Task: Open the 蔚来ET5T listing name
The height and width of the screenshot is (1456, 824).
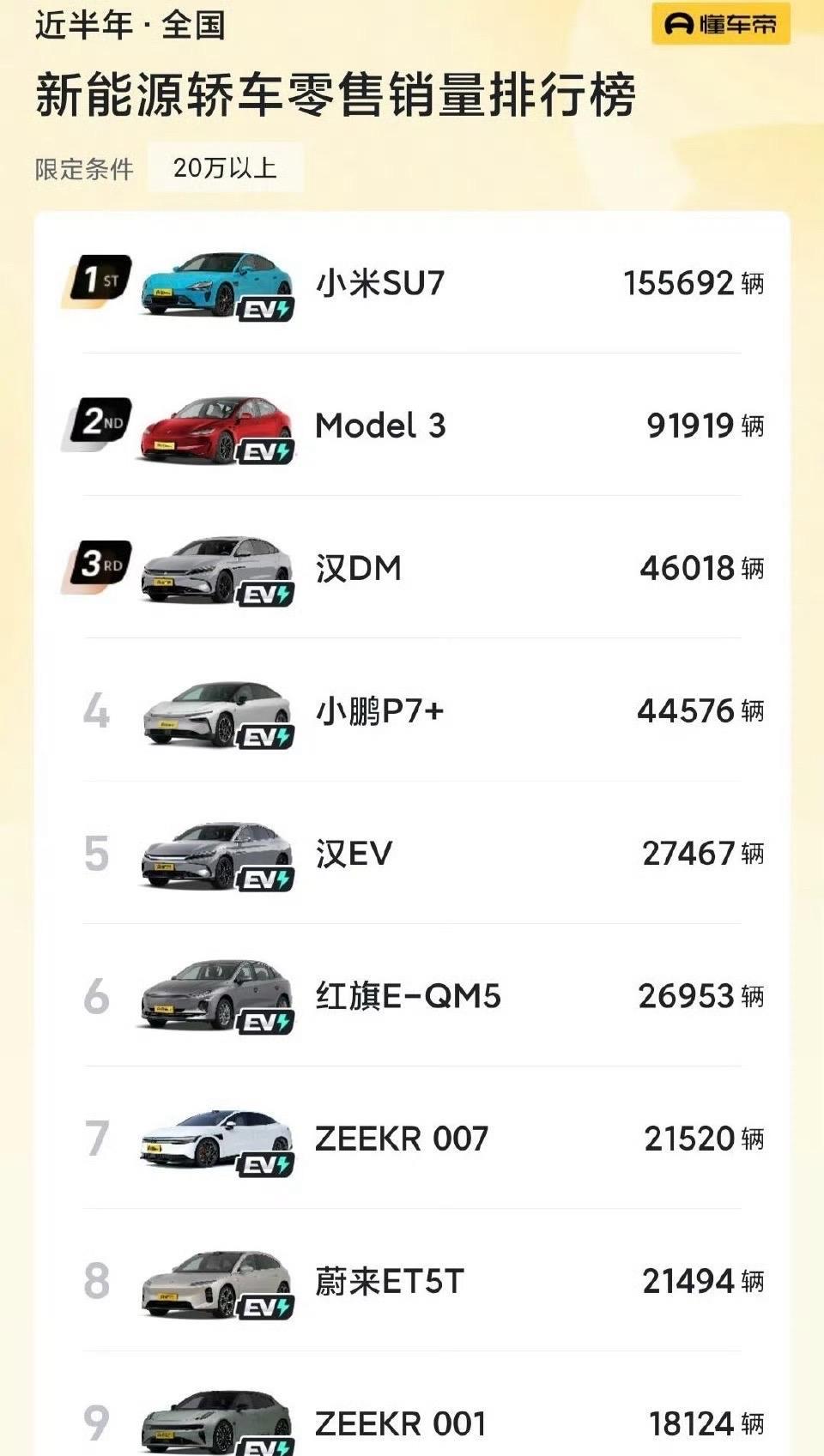Action: point(389,1281)
